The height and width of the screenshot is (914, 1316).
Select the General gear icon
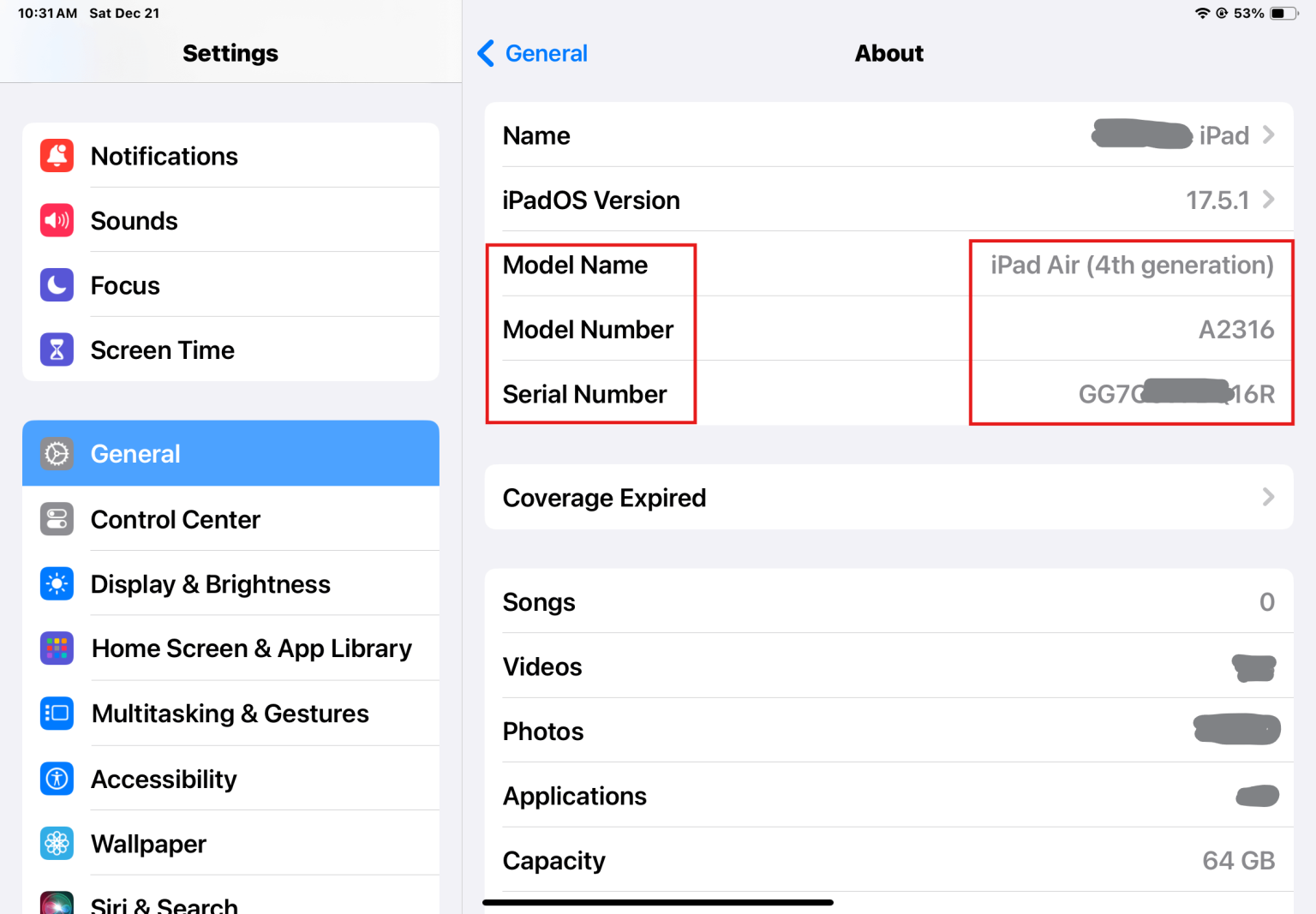[x=56, y=453]
